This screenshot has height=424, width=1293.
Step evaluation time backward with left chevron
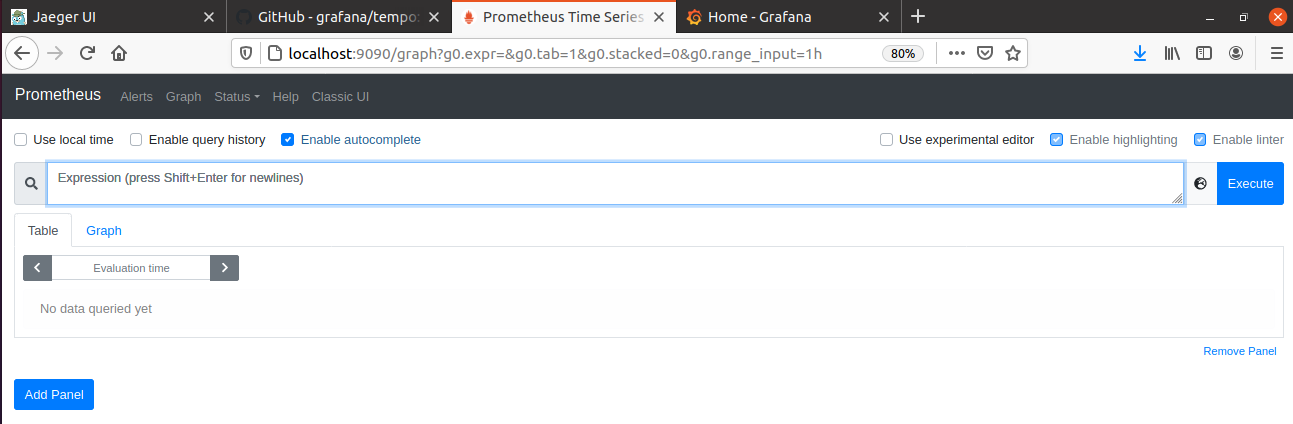point(37,268)
